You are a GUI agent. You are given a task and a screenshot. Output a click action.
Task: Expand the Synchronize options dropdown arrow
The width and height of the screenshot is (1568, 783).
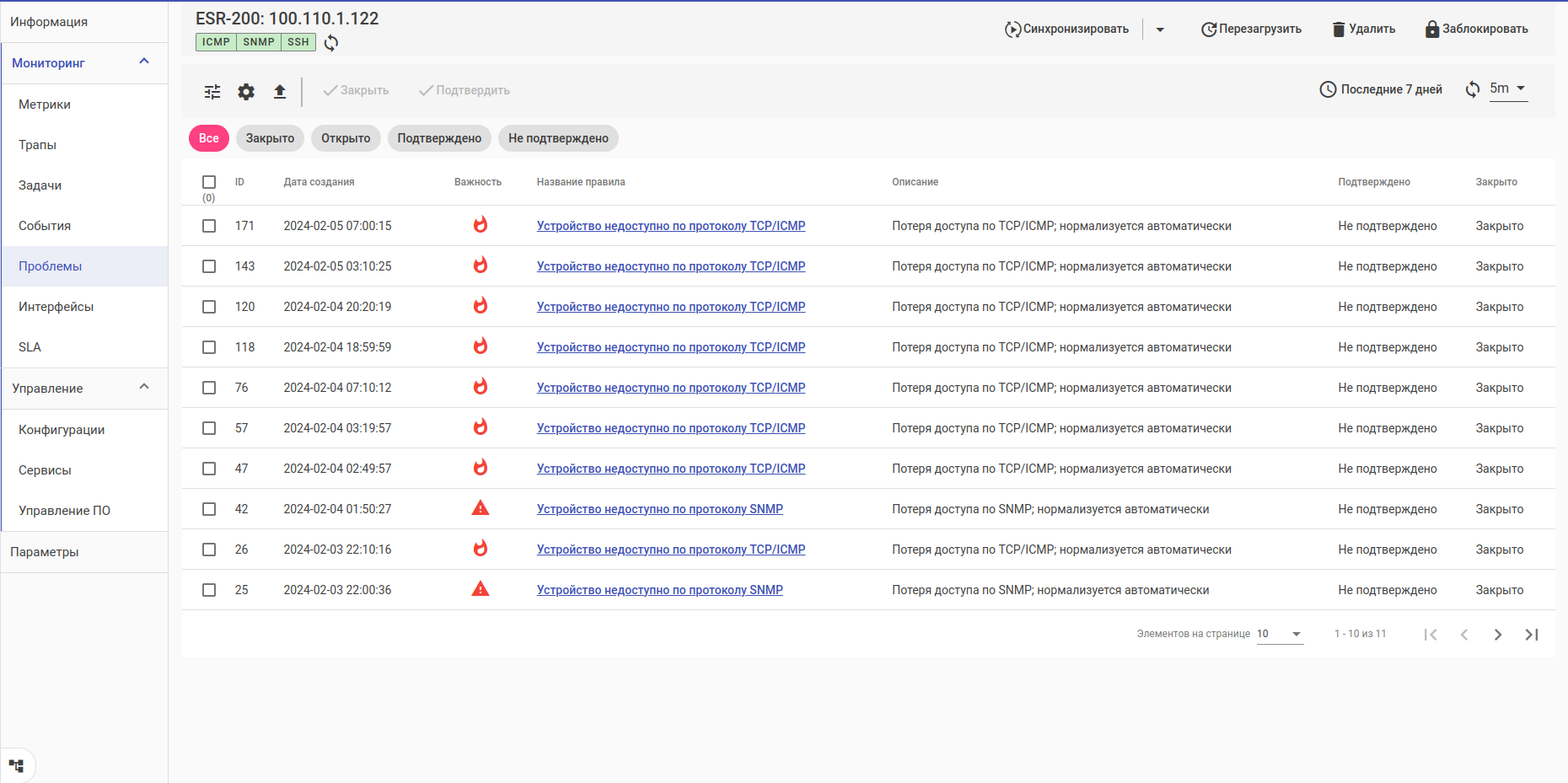(1160, 29)
